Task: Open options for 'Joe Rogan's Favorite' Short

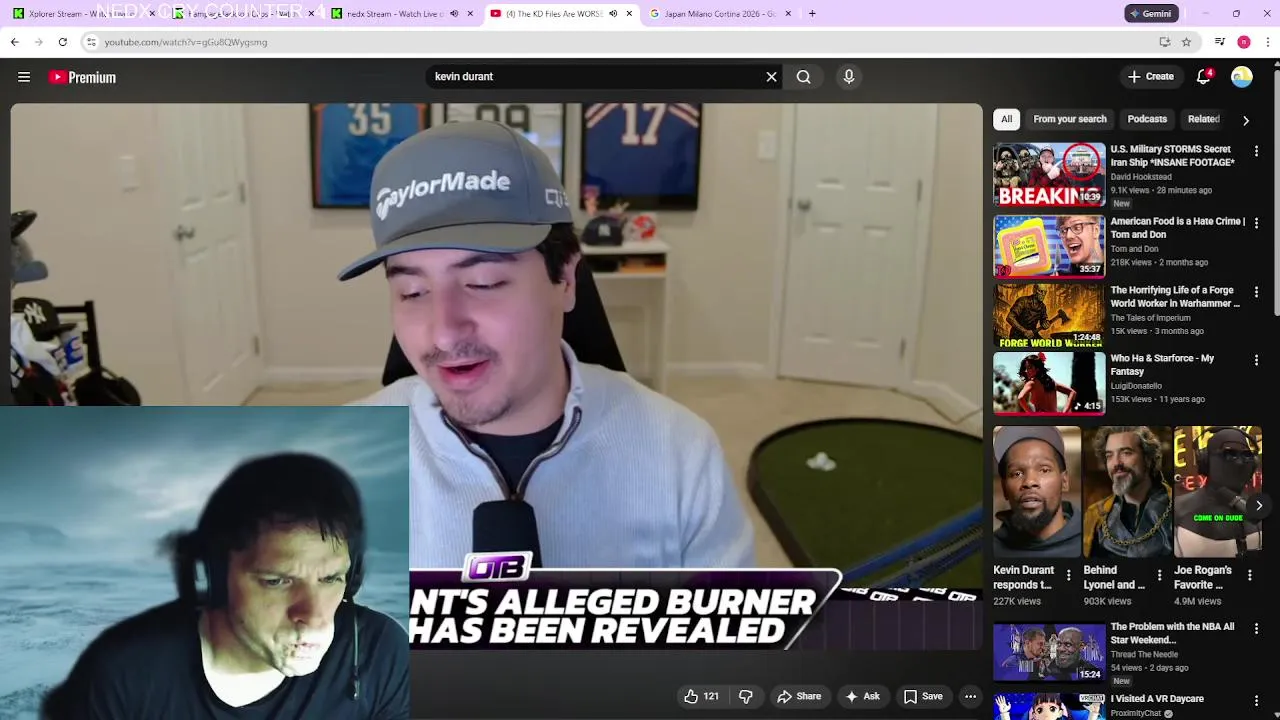Action: pyautogui.click(x=1250, y=575)
